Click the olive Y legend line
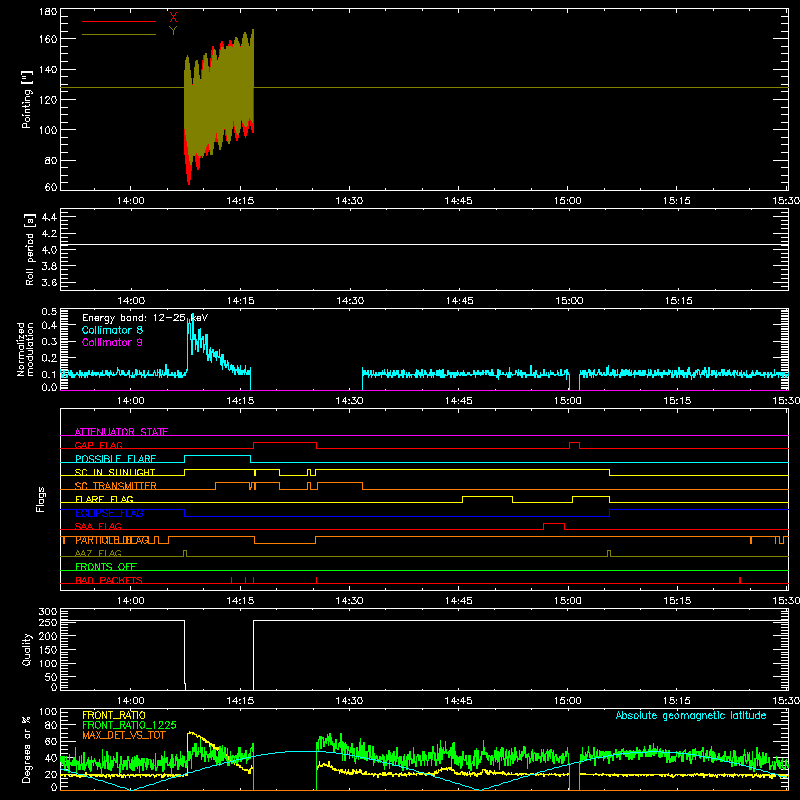The height and width of the screenshot is (800, 800). coord(119,35)
